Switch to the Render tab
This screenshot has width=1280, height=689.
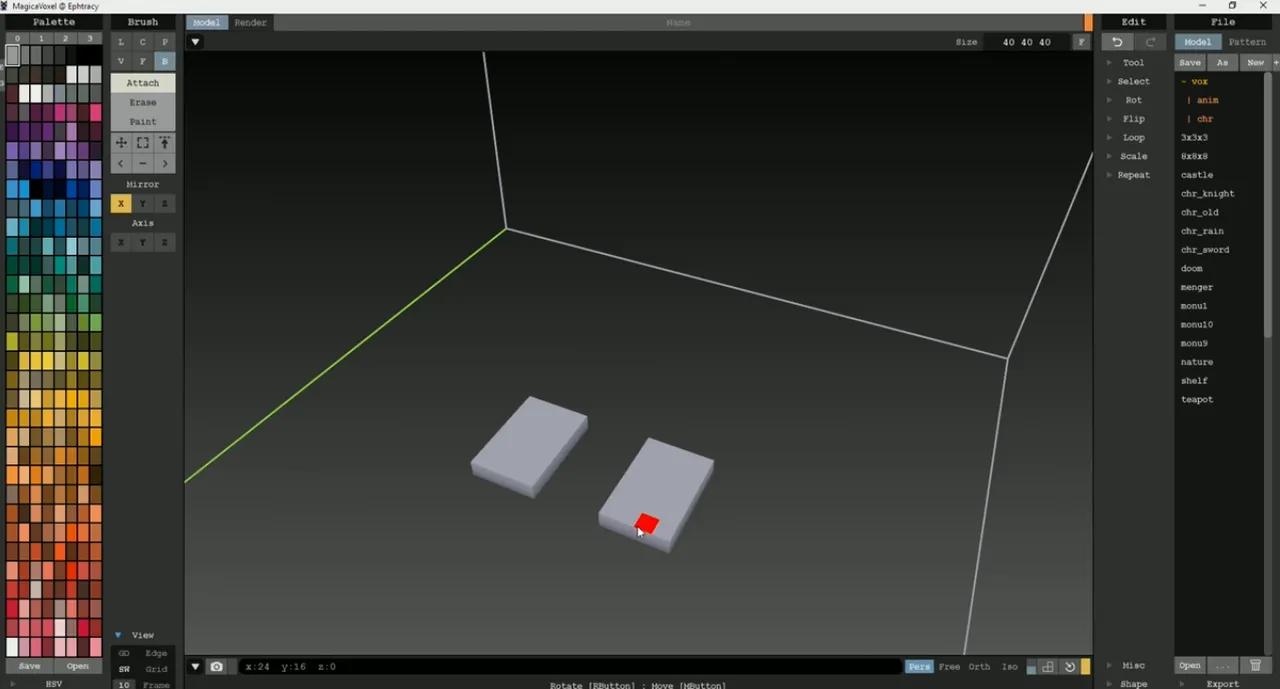(251, 22)
